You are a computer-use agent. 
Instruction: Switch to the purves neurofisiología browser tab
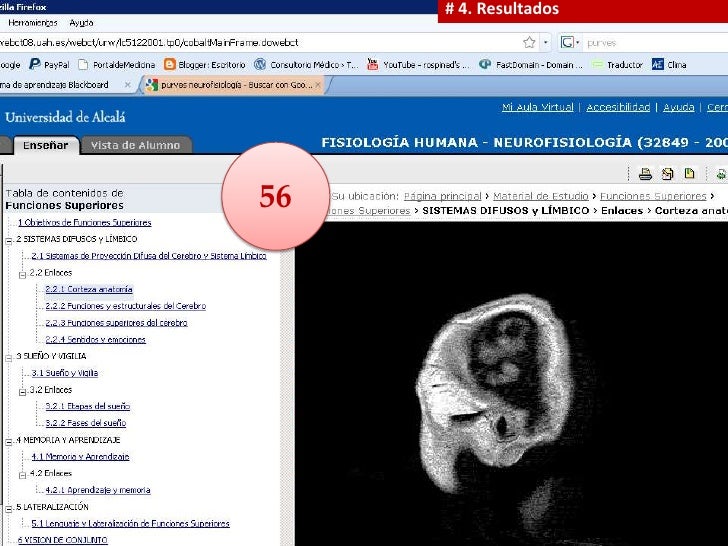pos(234,85)
